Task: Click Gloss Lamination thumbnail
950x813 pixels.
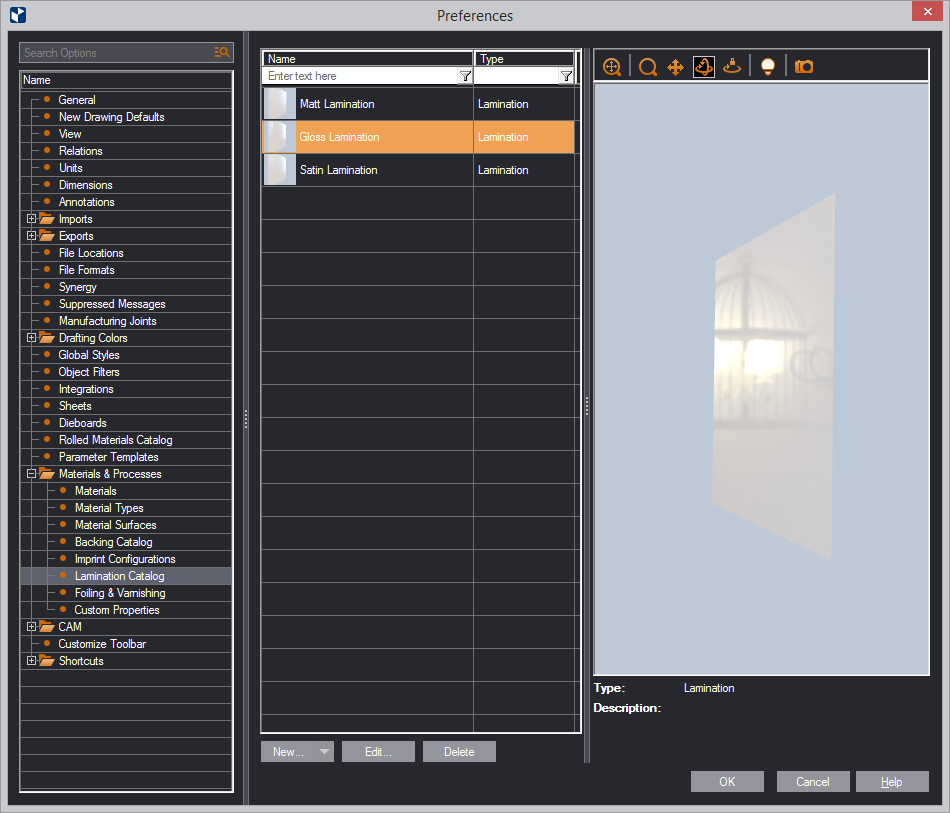Action: 280,137
